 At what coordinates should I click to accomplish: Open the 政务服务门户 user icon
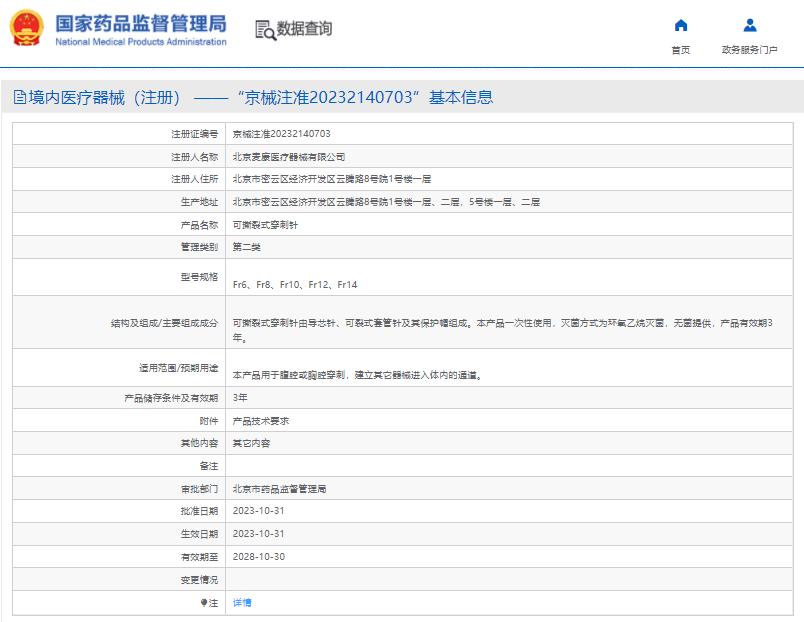click(x=750, y=25)
